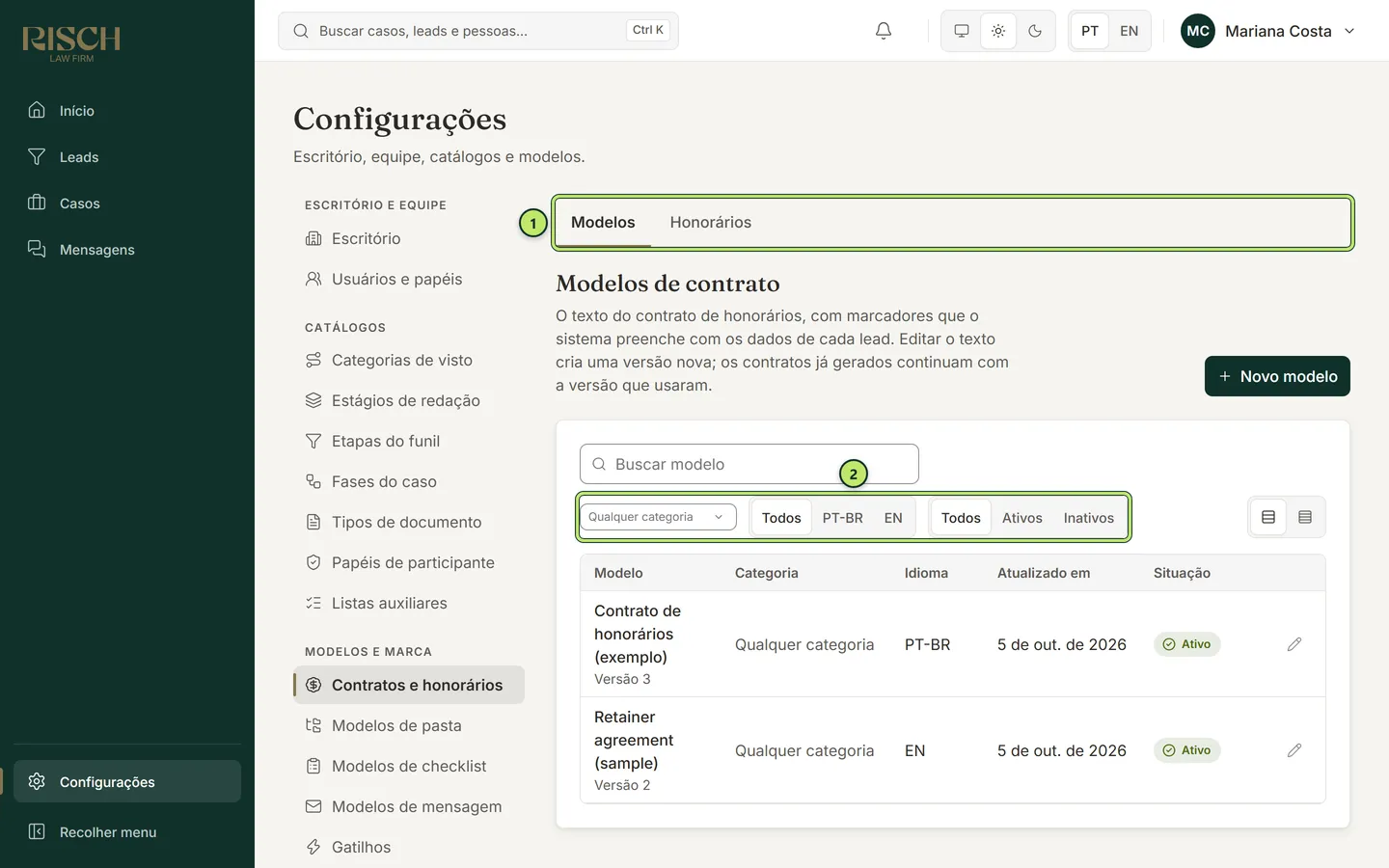Open Mensagens in sidebar
1389x868 pixels.
coord(127,250)
